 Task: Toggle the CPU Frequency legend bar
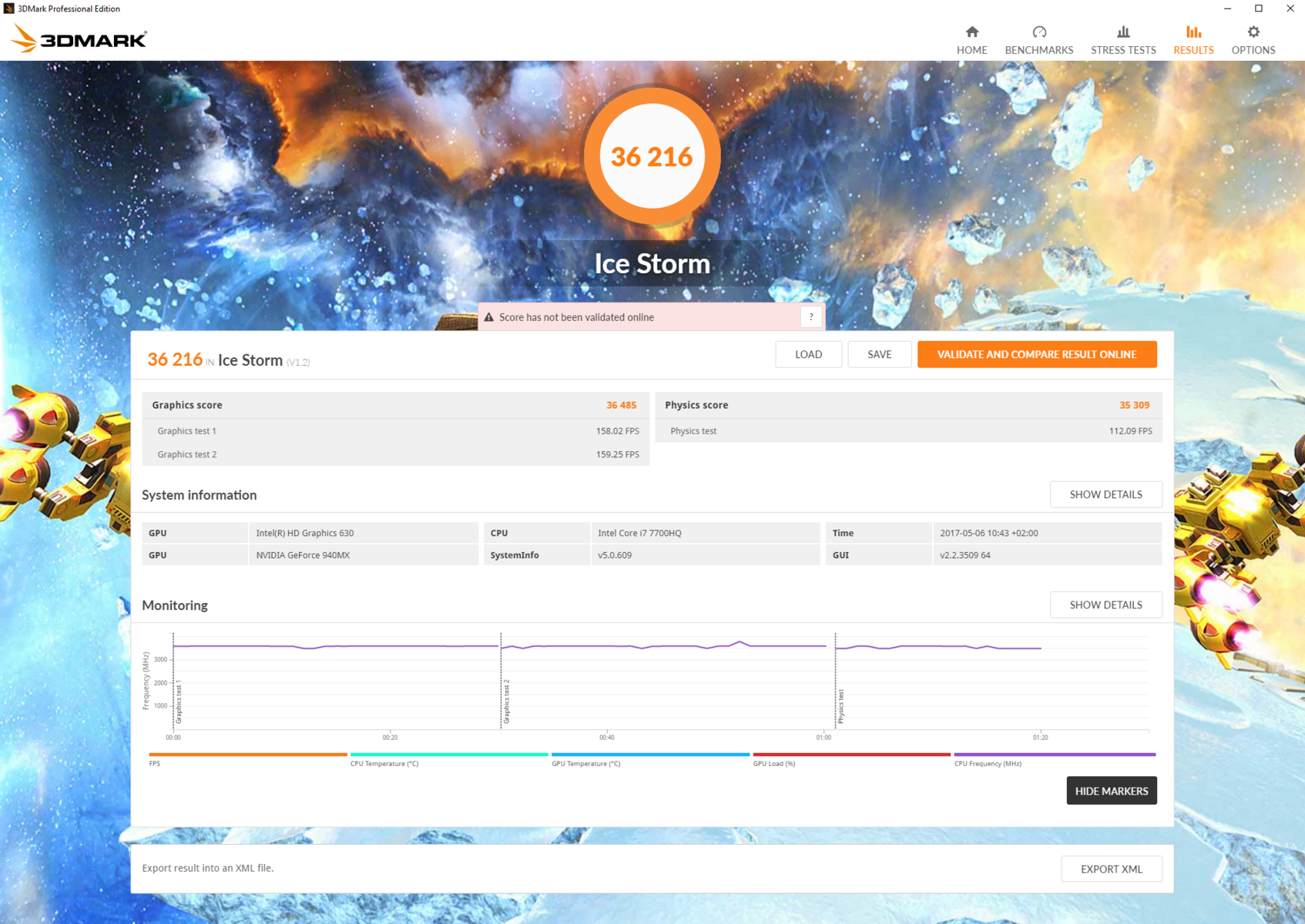point(1055,755)
